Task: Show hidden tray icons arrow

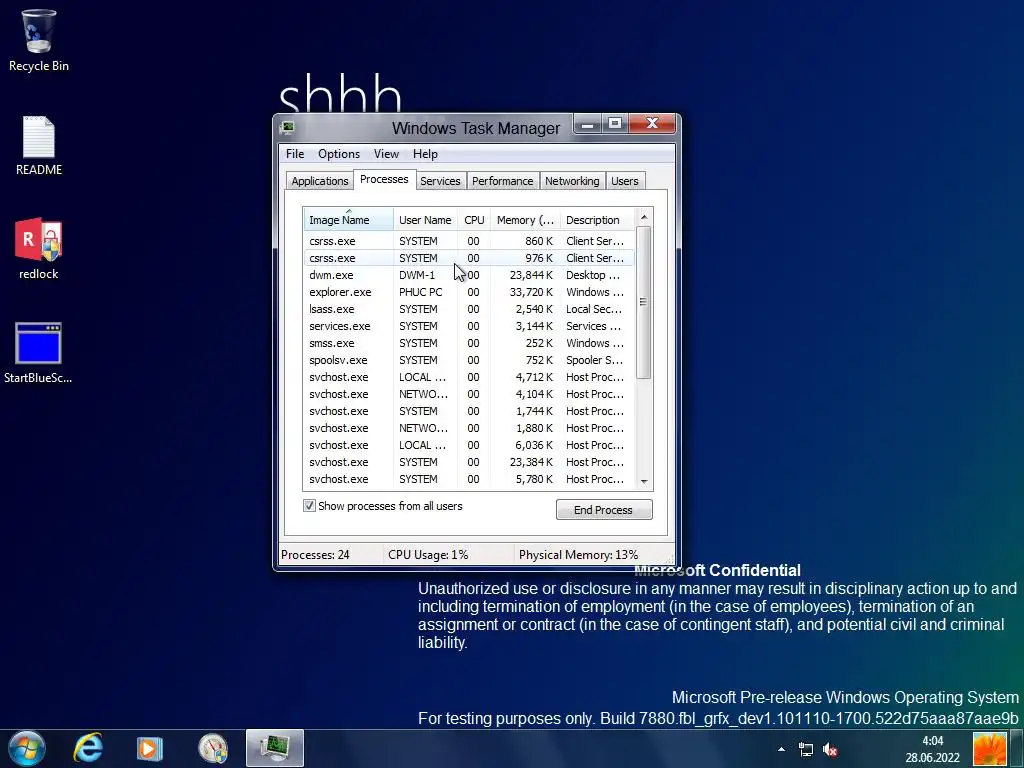Action: point(781,749)
